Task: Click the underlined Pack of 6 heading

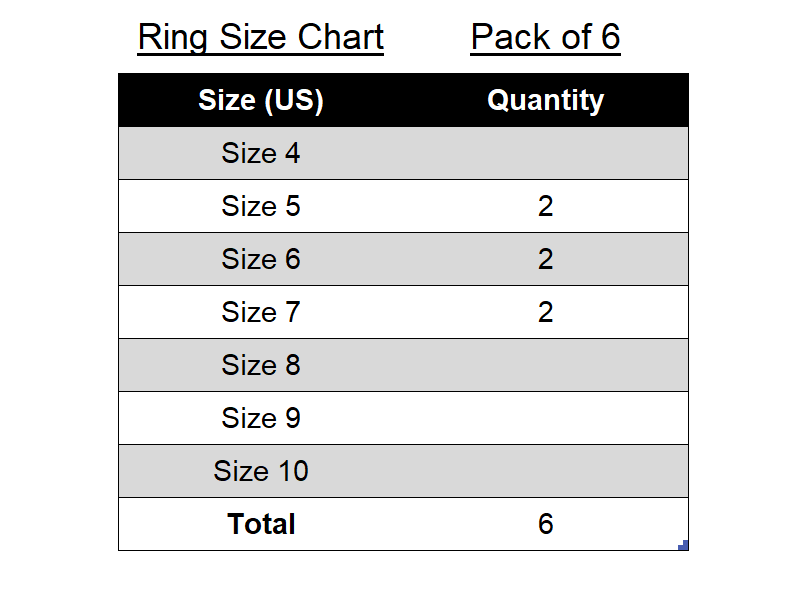Action: pos(545,38)
